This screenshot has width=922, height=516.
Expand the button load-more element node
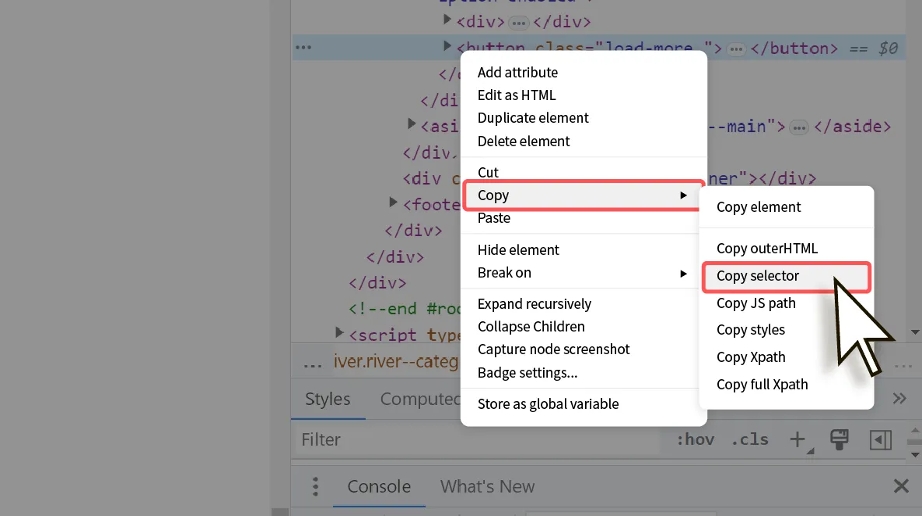pyautogui.click(x=447, y=47)
